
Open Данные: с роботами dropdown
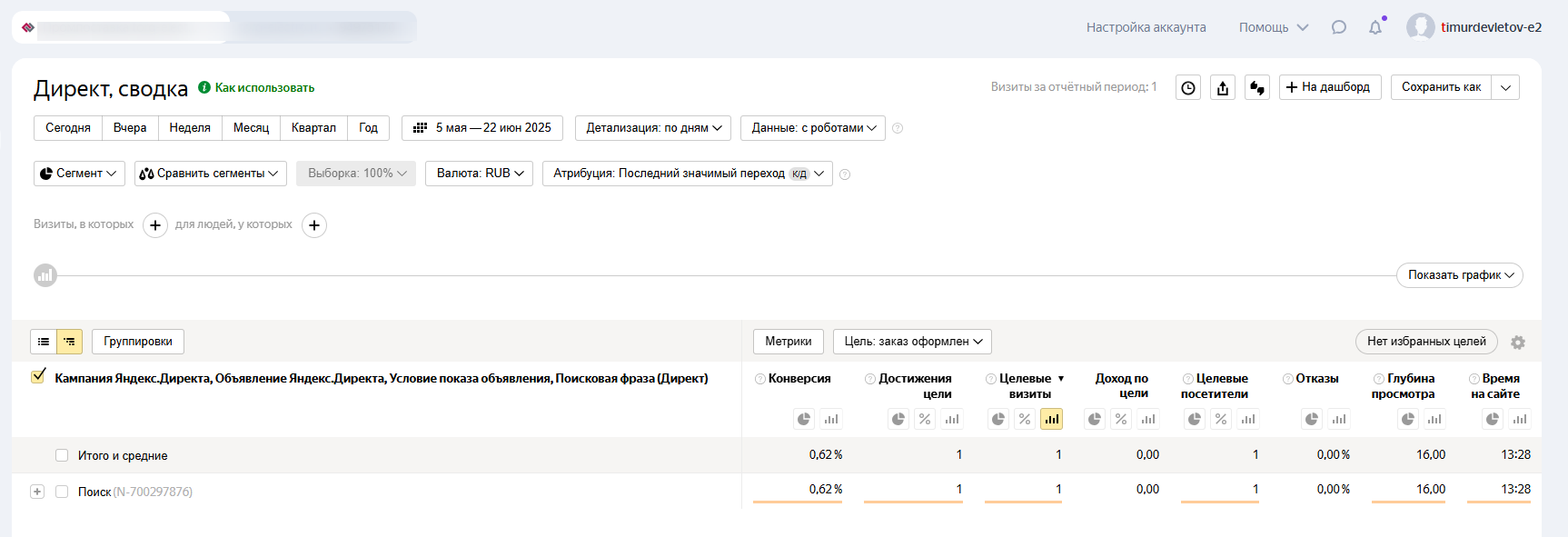(x=814, y=128)
